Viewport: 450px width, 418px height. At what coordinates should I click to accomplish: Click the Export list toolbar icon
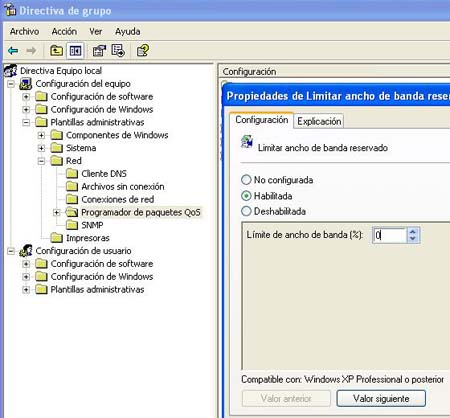click(x=118, y=51)
